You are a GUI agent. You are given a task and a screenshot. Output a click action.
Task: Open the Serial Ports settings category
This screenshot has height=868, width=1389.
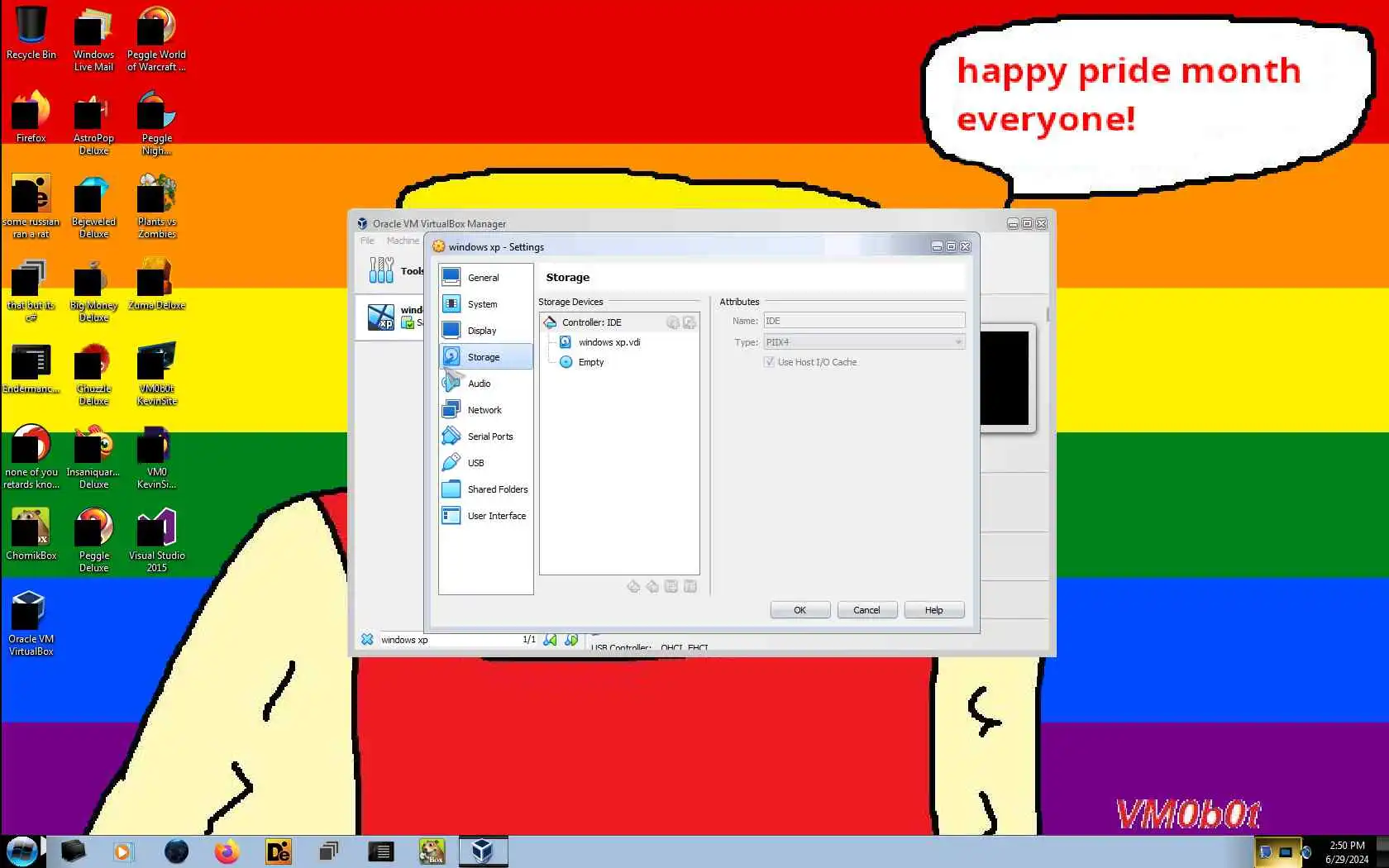coord(485,436)
